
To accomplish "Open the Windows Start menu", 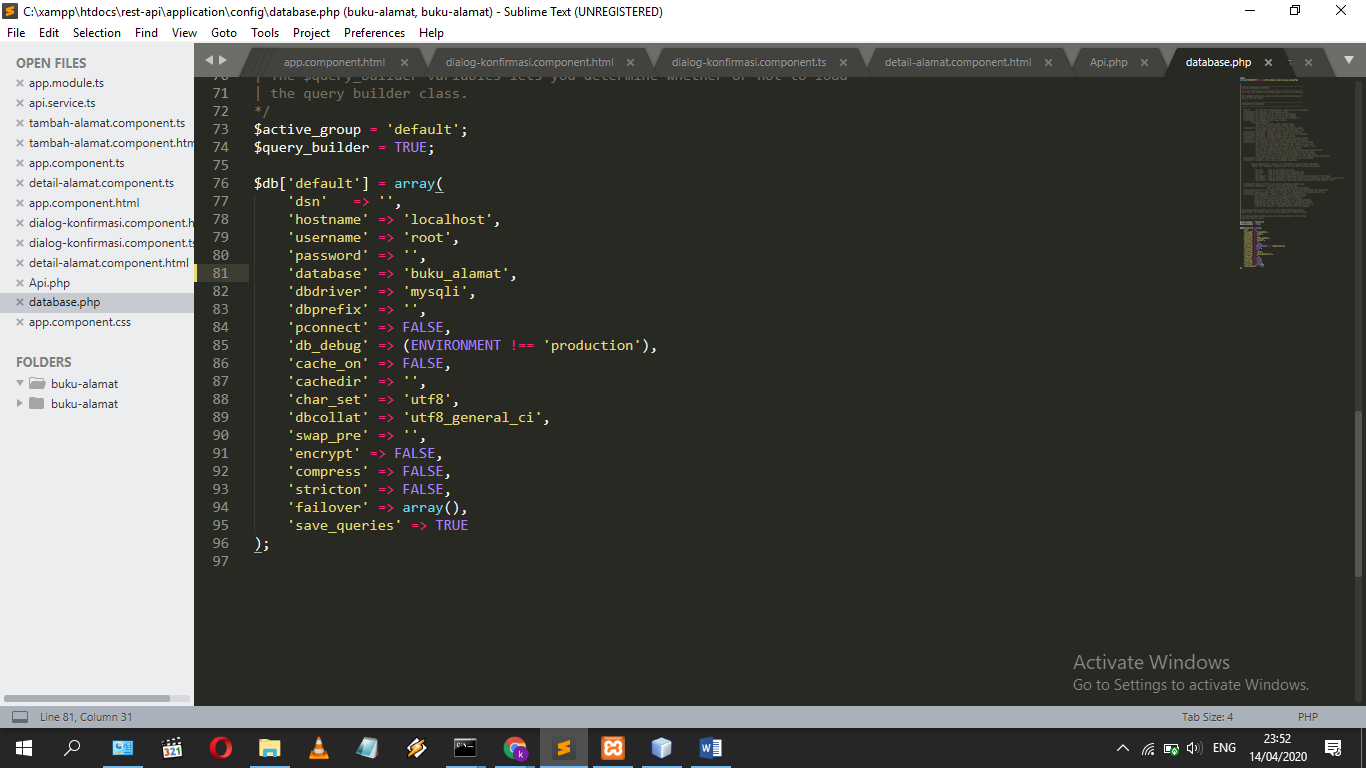I will [x=23, y=747].
